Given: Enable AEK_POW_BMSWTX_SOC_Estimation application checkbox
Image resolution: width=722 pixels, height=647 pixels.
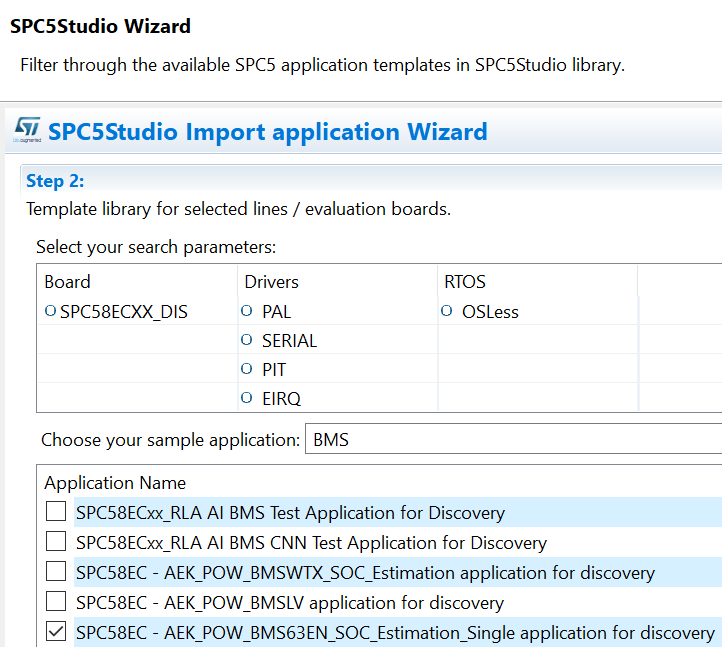Looking at the screenshot, I should coord(56,573).
